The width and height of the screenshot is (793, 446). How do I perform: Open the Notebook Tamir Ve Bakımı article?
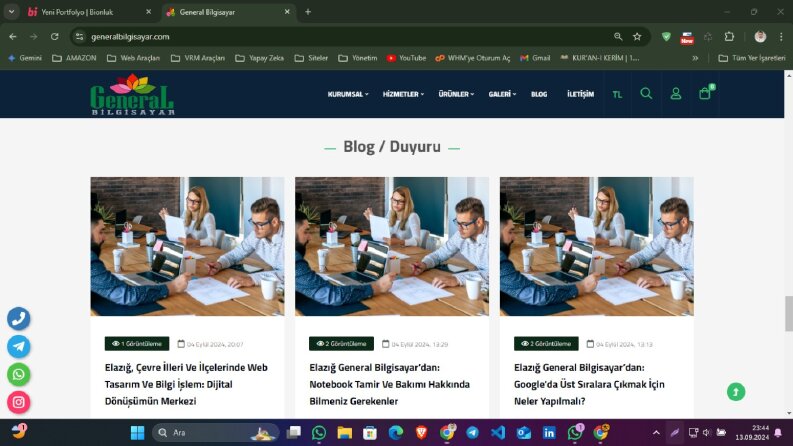[389, 384]
